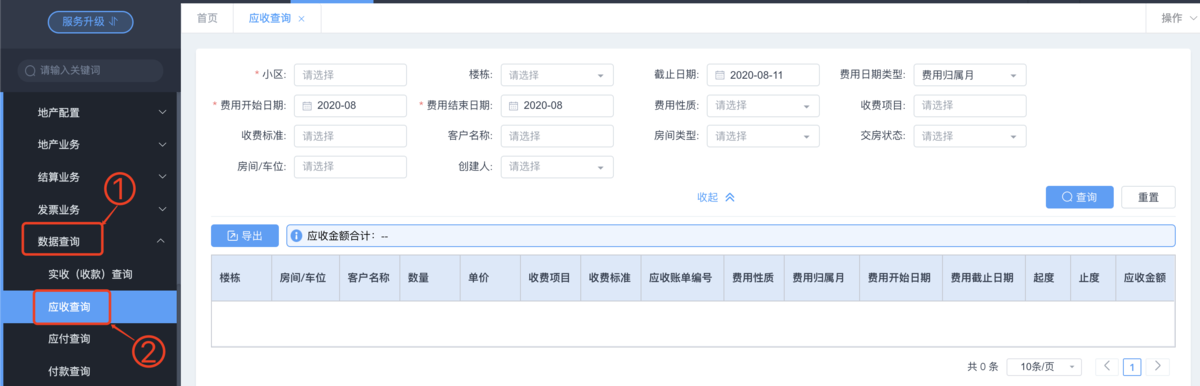
Task: Expand the 地产配置 menu
Action: click(x=90, y=112)
